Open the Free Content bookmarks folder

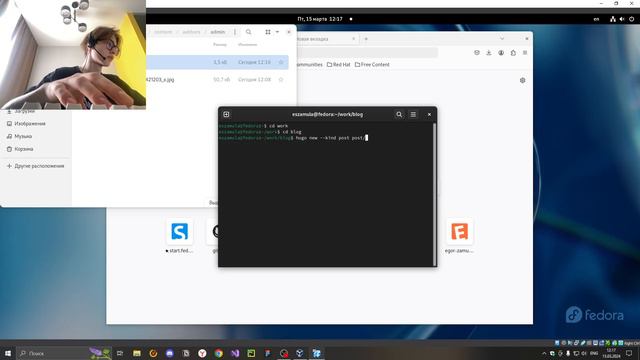click(372, 64)
